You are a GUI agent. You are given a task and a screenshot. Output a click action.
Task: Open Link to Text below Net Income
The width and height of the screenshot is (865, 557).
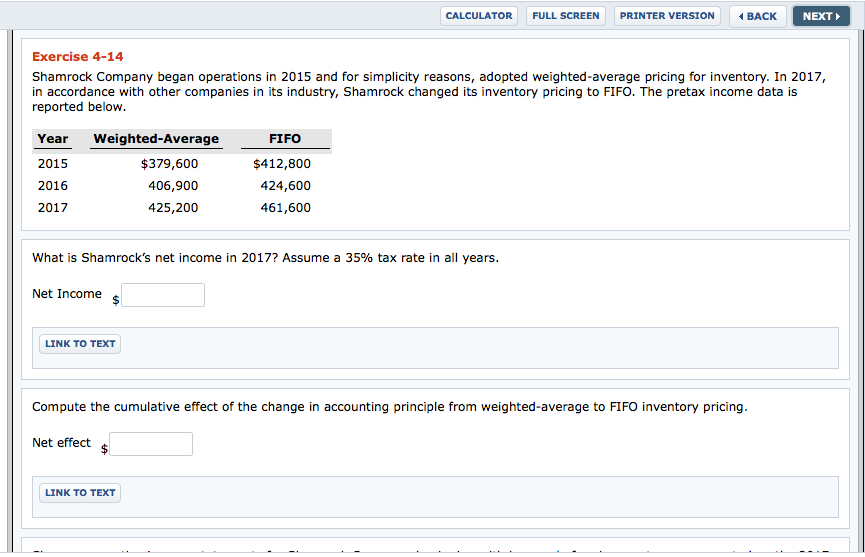tap(80, 344)
